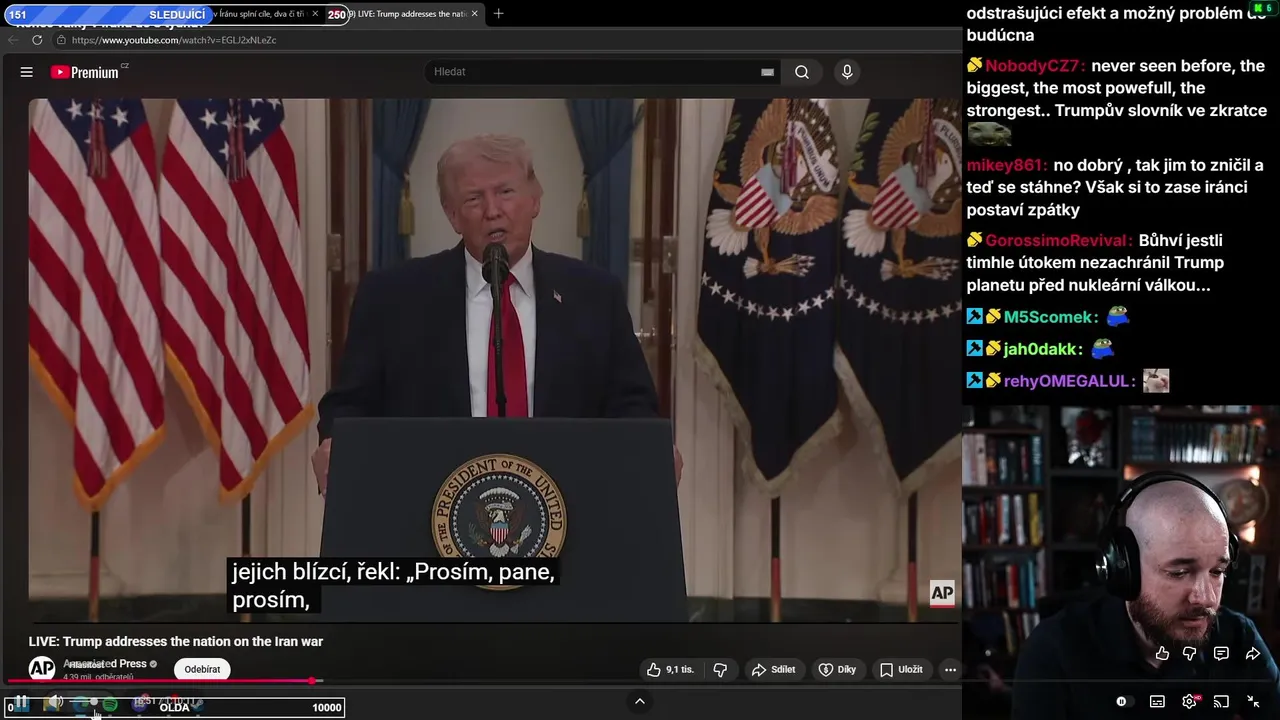Reload the page with browser refresh icon
This screenshot has height=720, width=1280.
37,40
